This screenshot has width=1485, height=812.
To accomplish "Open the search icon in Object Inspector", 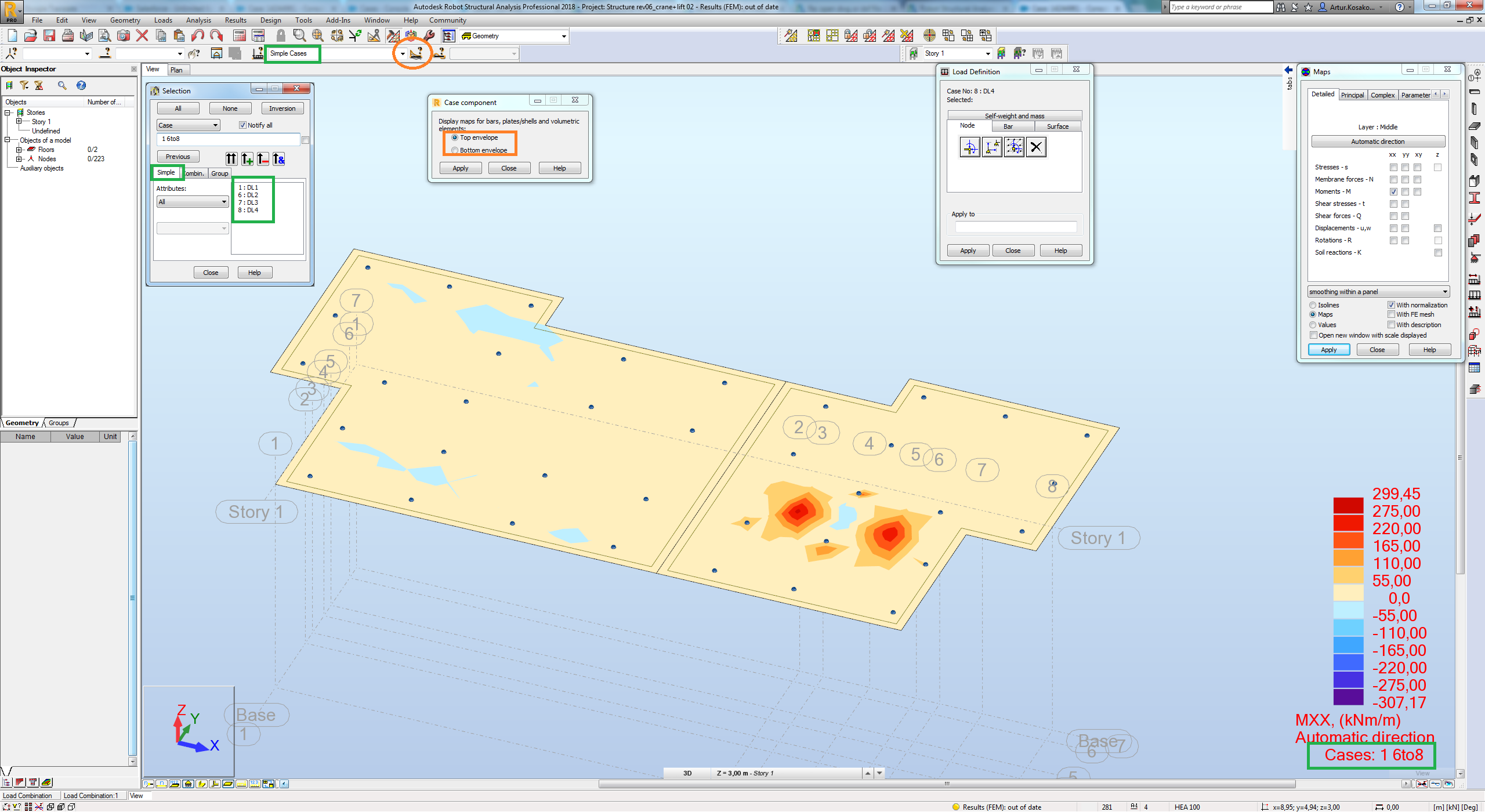I will (62, 85).
